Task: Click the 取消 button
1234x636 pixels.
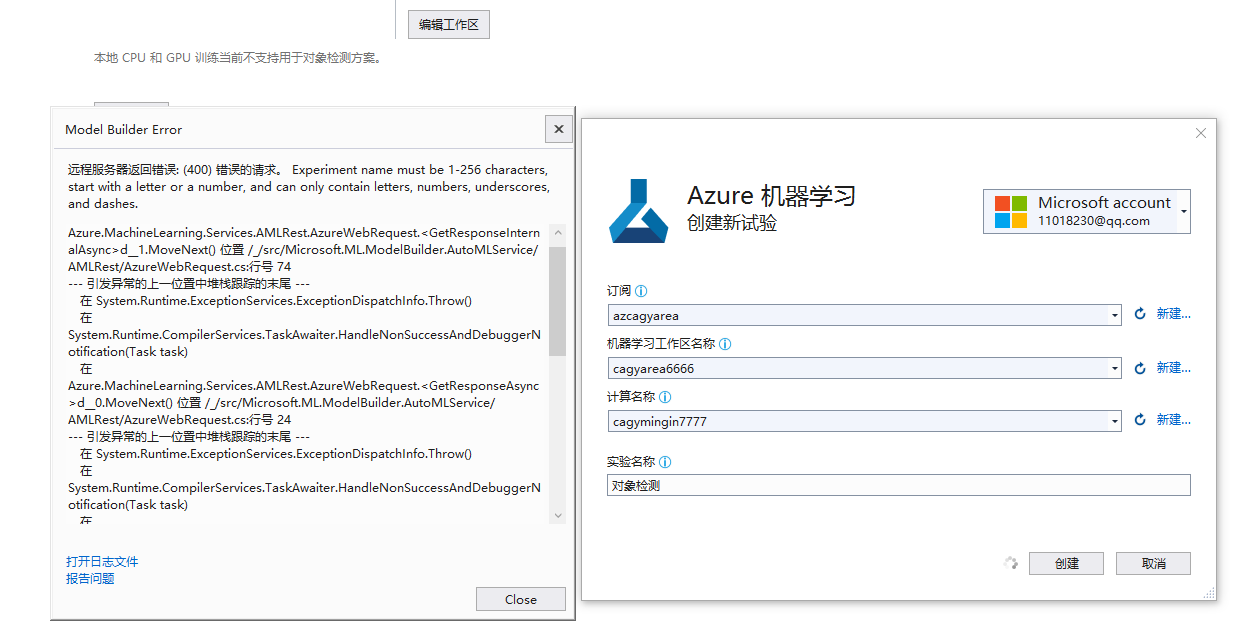Action: coord(1153,563)
